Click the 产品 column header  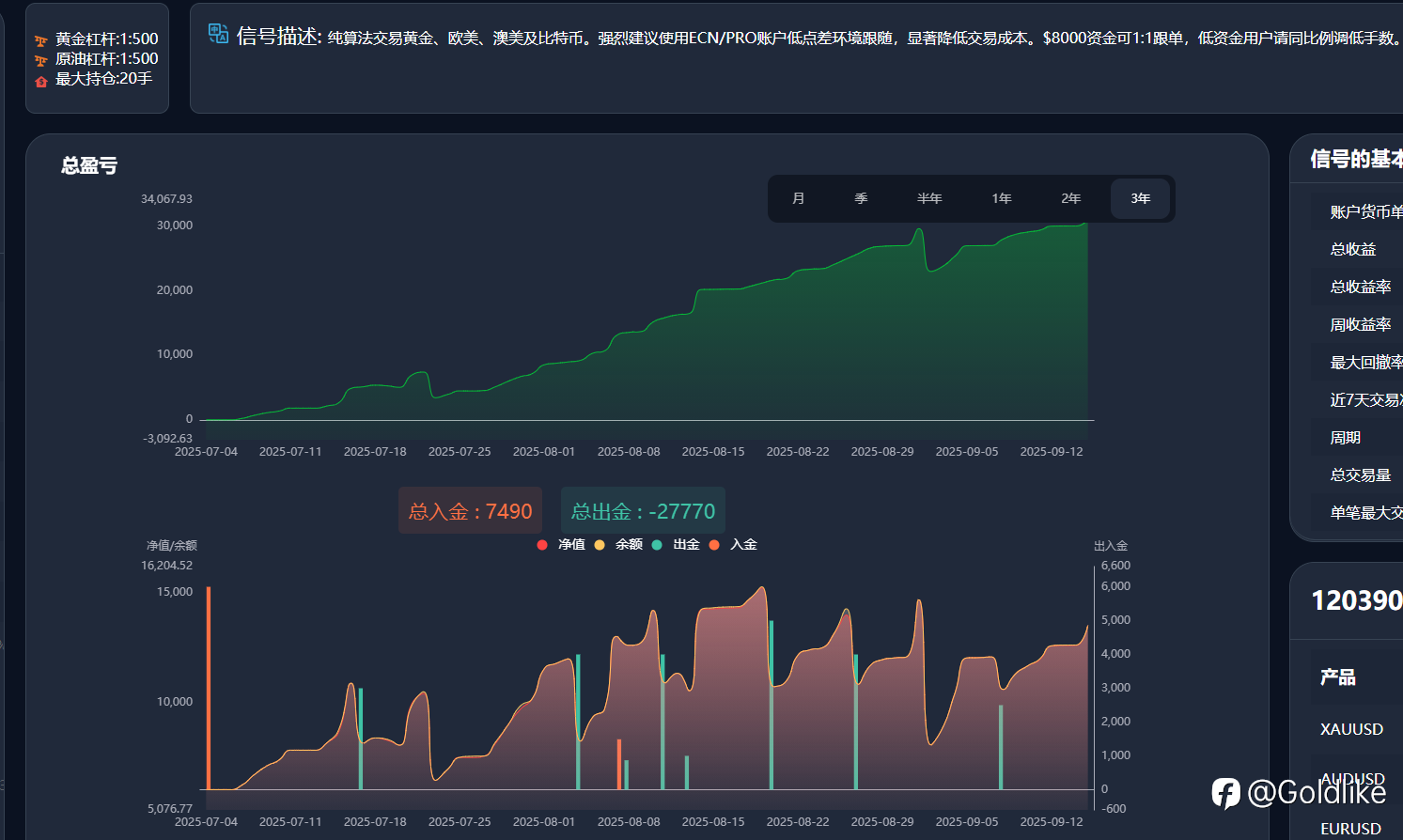[x=1338, y=677]
